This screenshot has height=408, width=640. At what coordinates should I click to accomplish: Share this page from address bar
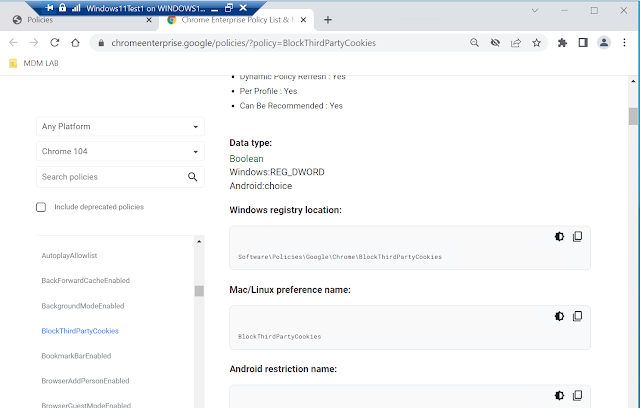click(x=516, y=42)
